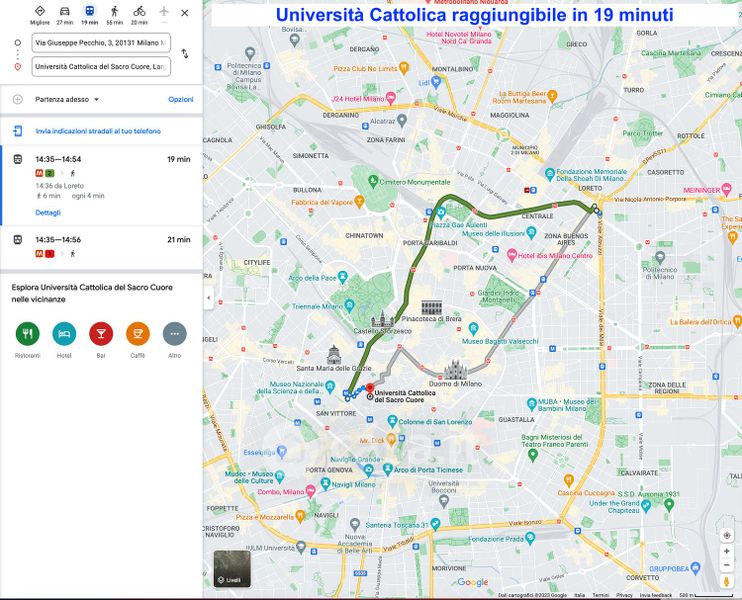Screen dimensions: 742x600
Task: Swap starting point and destination
Action: pos(185,54)
